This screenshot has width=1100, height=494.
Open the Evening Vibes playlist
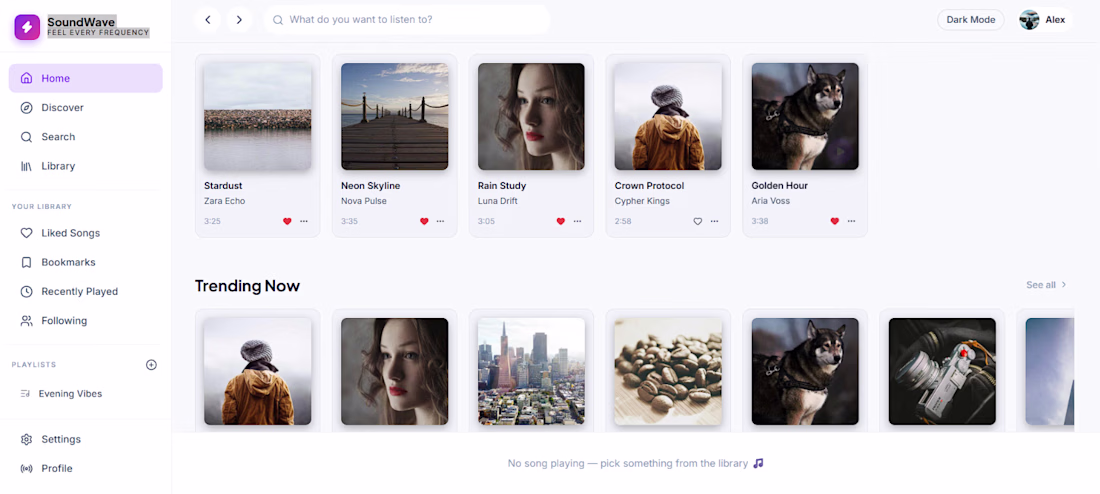point(86,394)
